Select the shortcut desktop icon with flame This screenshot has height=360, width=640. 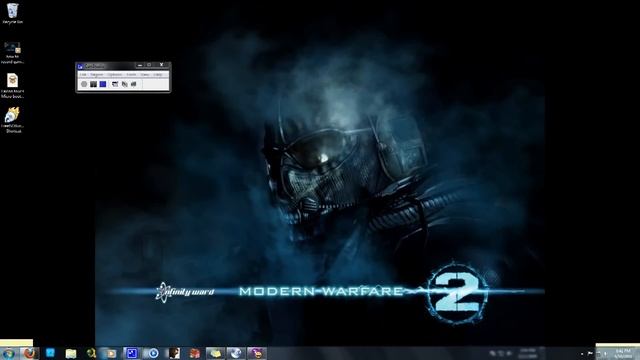(13, 120)
